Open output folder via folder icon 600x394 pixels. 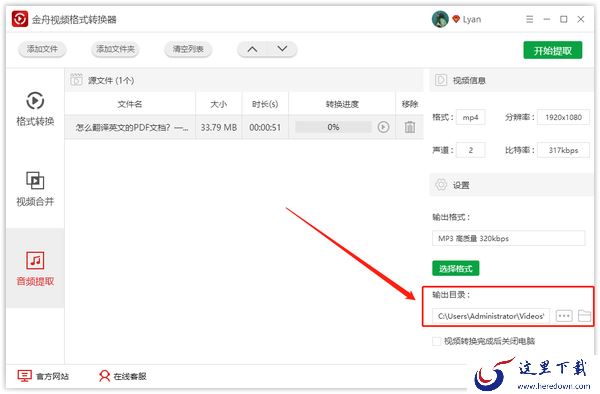pyautogui.click(x=584, y=316)
